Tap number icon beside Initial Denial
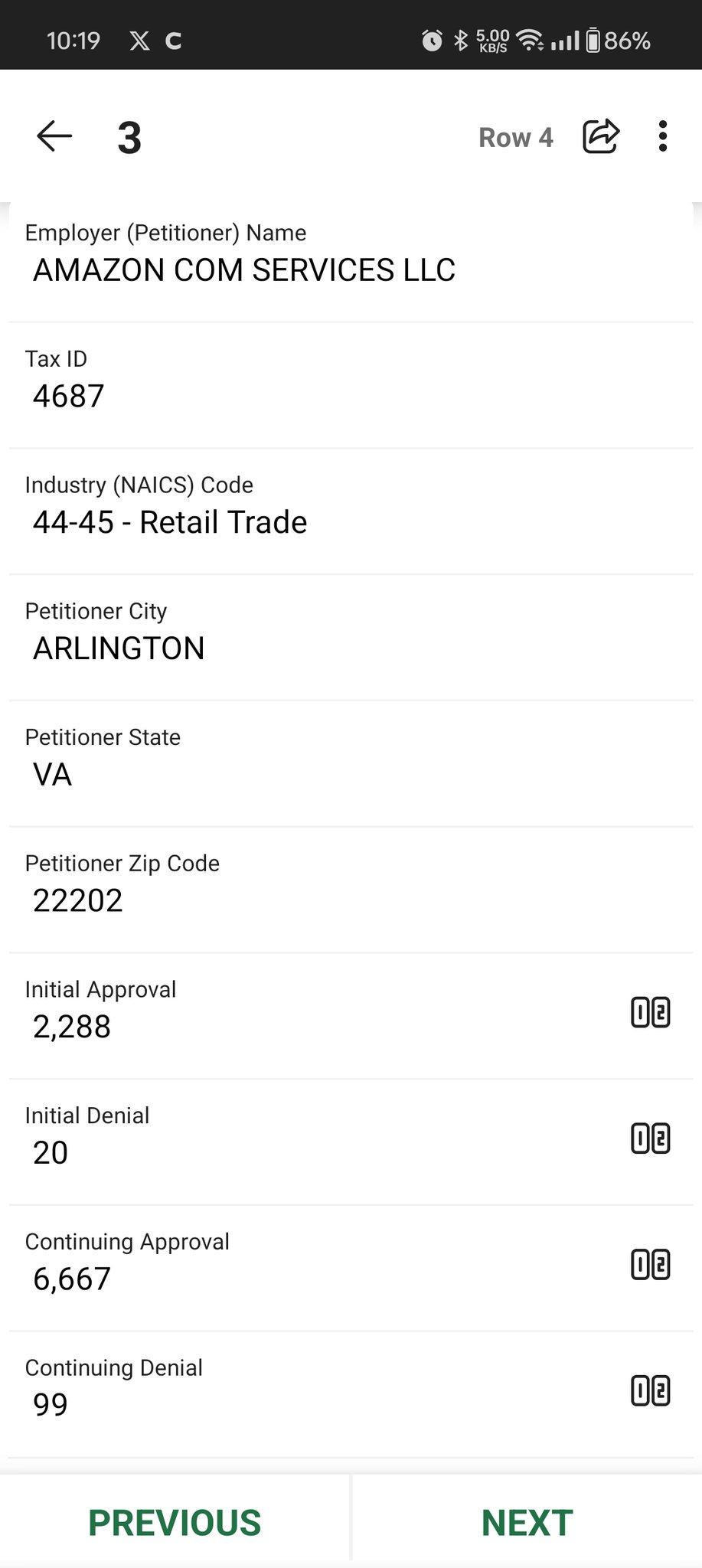This screenshot has height=1568, width=702. [650, 1138]
